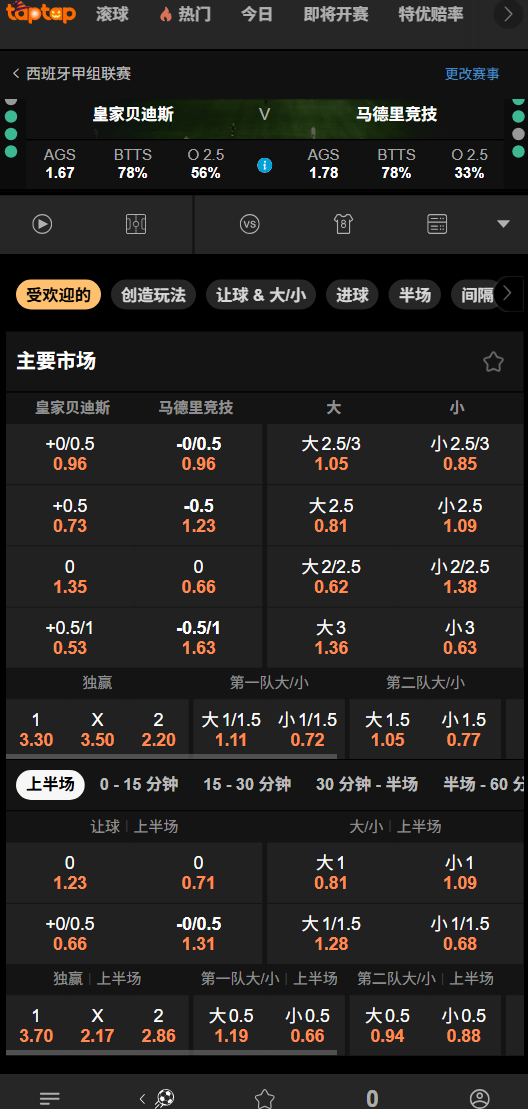Open the live stream play icon
This screenshot has height=1109, width=528.
coord(42,224)
